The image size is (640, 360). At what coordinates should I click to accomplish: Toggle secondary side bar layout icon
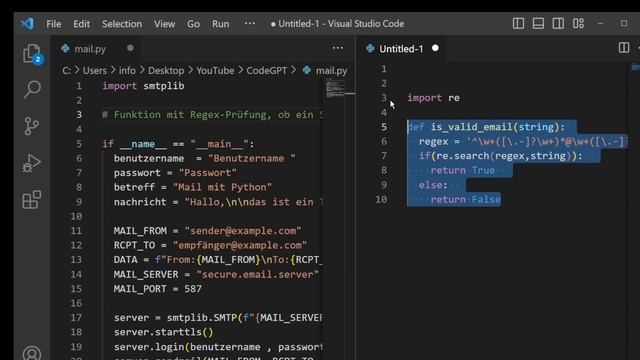(558, 24)
